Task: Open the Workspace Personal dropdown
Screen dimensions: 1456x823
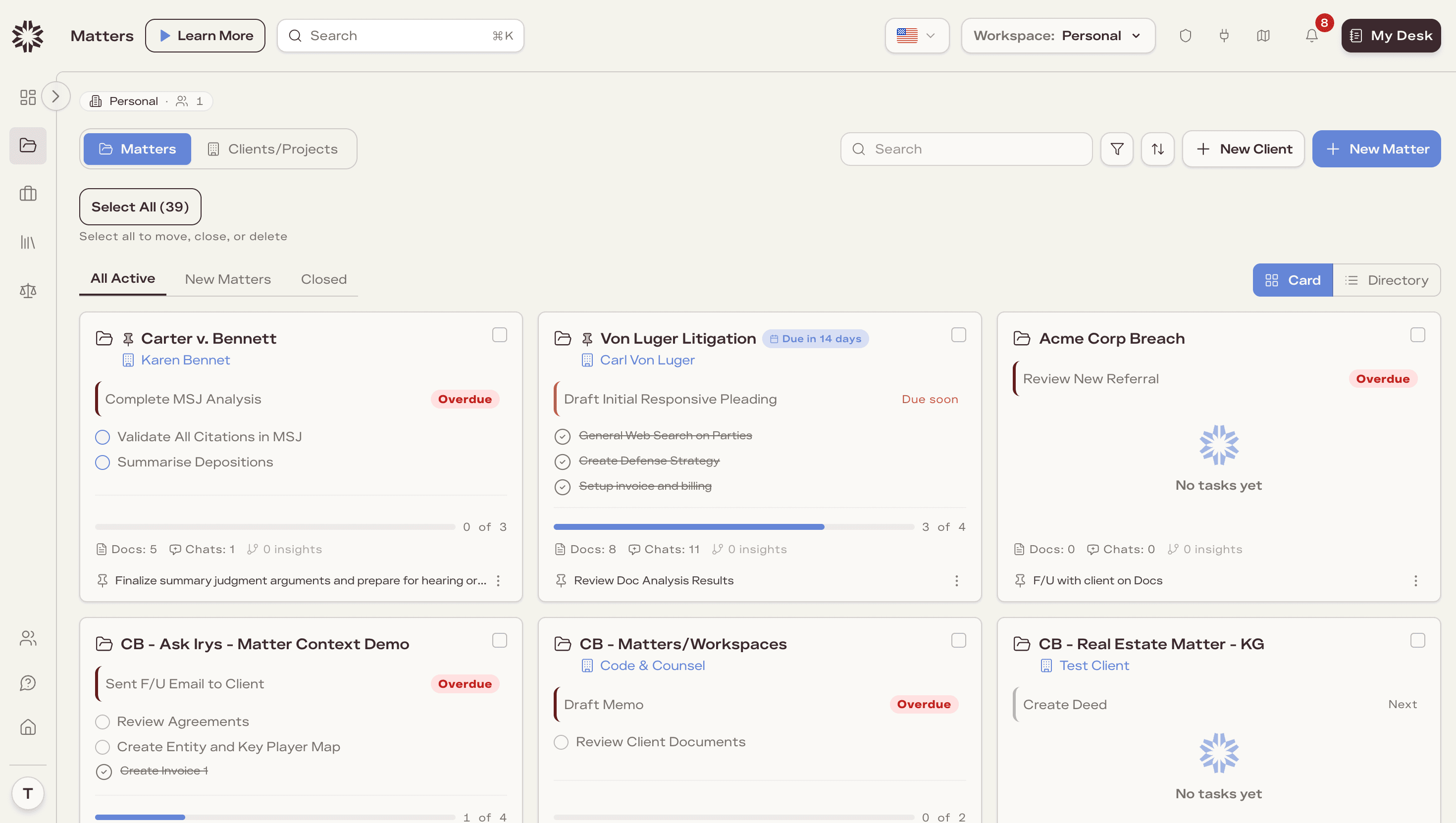Action: click(1057, 36)
